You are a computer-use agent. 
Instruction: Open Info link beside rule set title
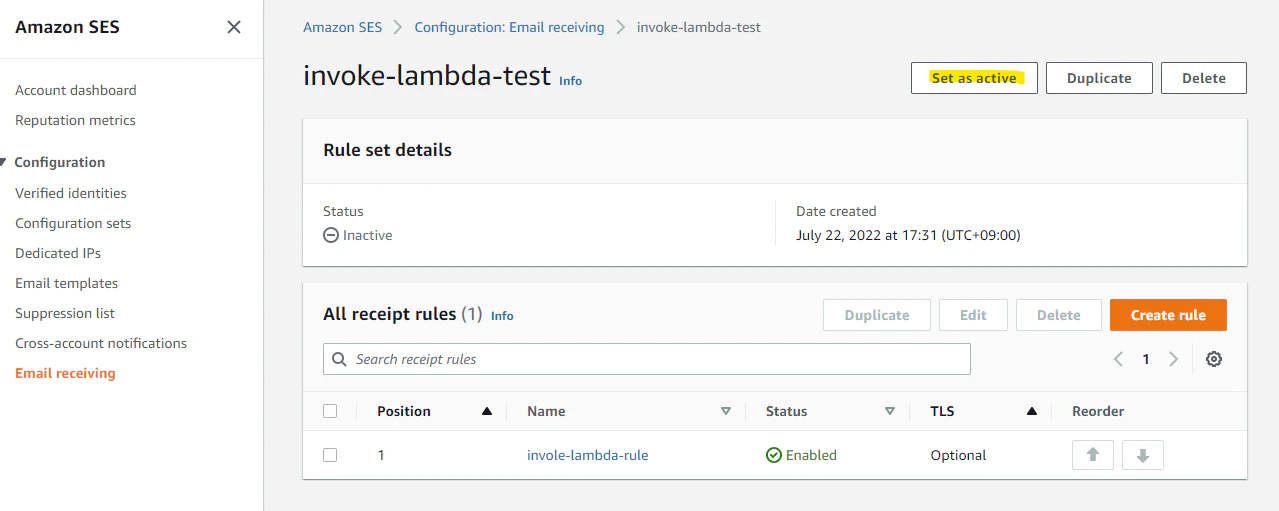click(570, 81)
